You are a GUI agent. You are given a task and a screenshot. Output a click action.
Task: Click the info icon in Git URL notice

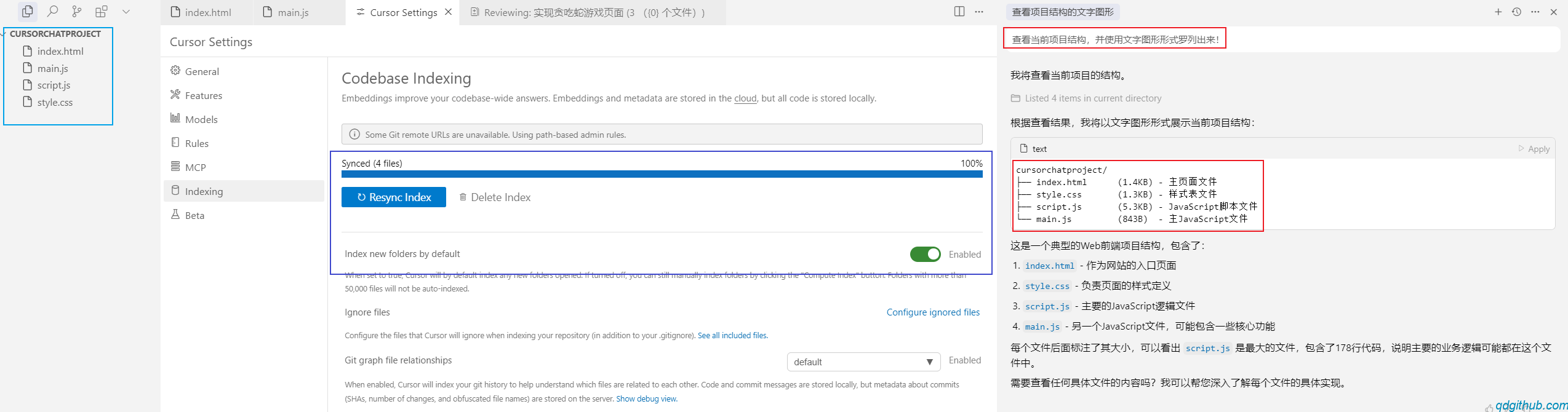[354, 134]
